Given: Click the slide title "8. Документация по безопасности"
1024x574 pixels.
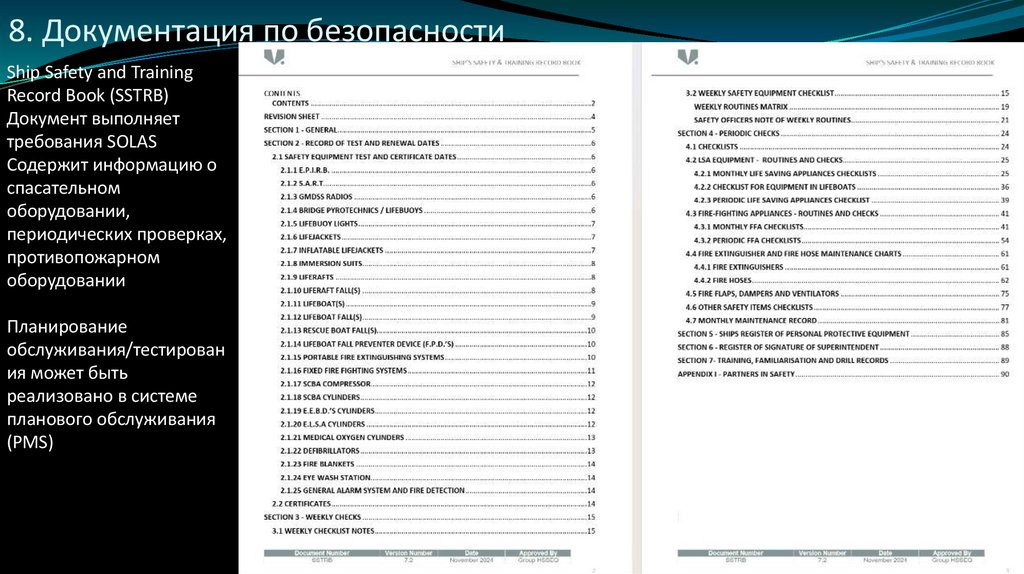Looking at the screenshot, I should point(256,31).
